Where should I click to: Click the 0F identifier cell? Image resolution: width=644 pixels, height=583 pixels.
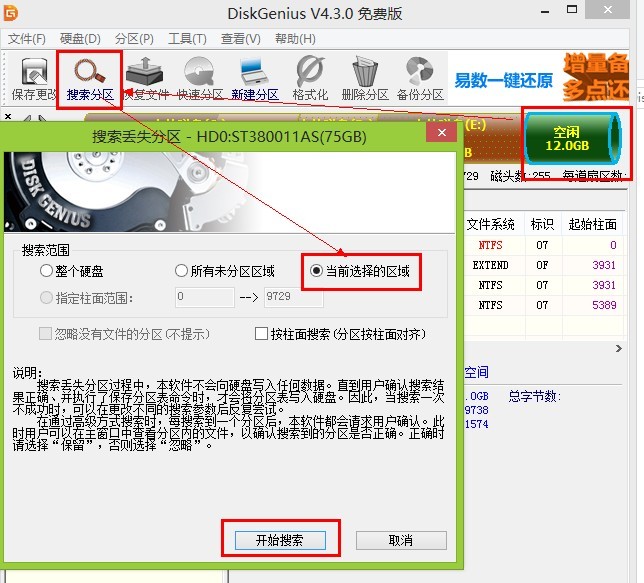coord(542,265)
